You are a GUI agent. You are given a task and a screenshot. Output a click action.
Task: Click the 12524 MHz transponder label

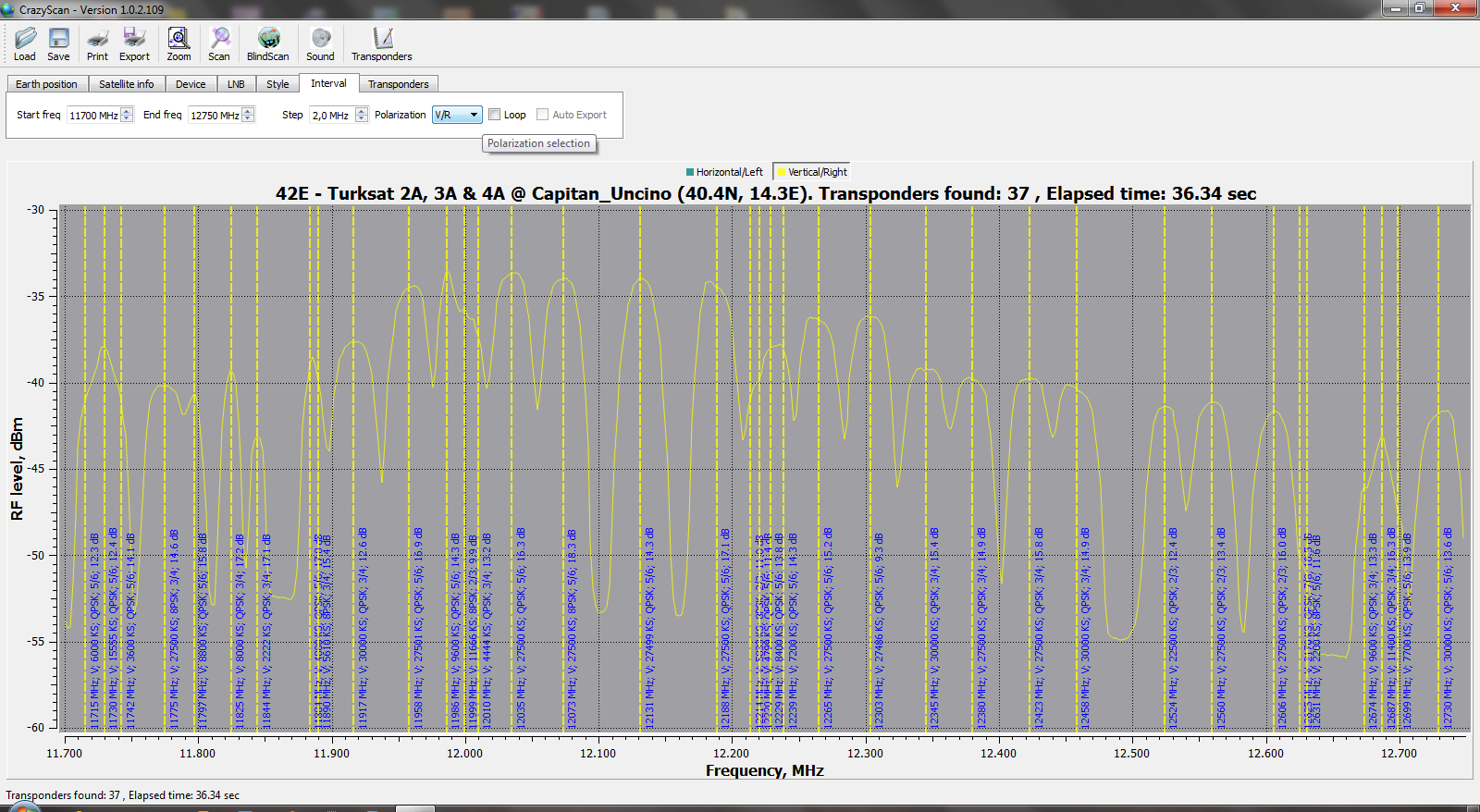tap(1173, 628)
